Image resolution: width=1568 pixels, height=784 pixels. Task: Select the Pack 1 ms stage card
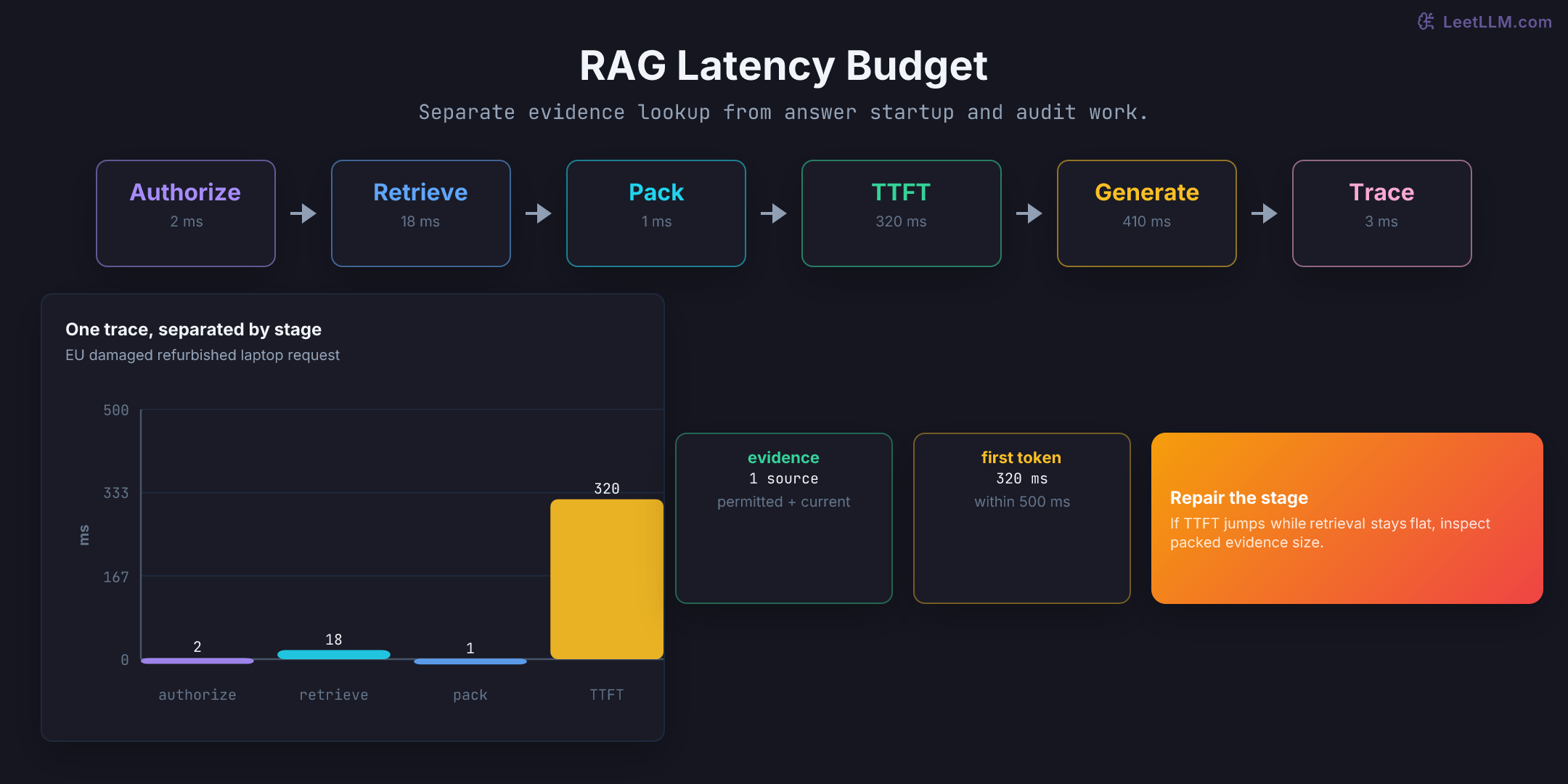coord(656,213)
